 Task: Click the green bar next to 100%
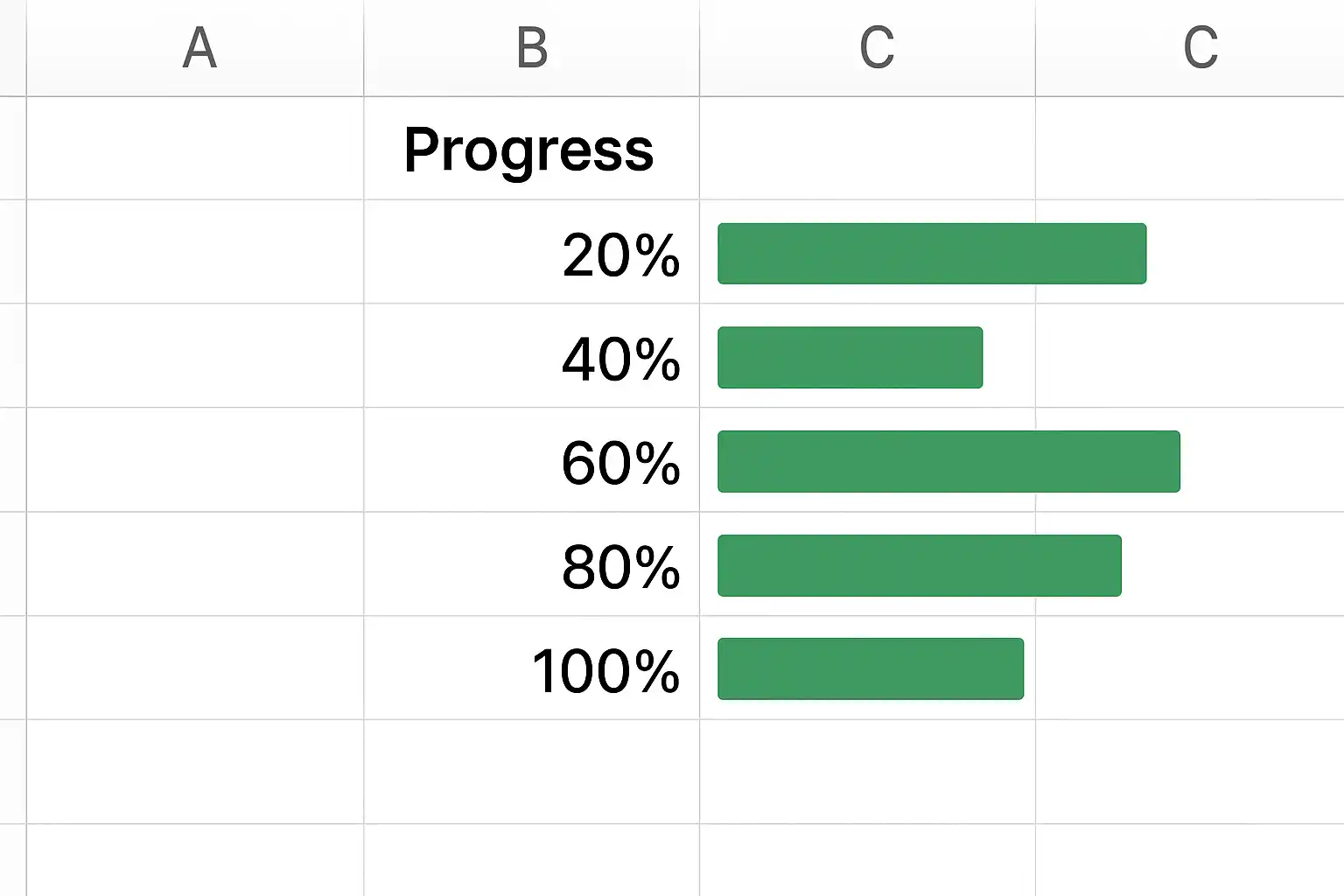(x=870, y=669)
